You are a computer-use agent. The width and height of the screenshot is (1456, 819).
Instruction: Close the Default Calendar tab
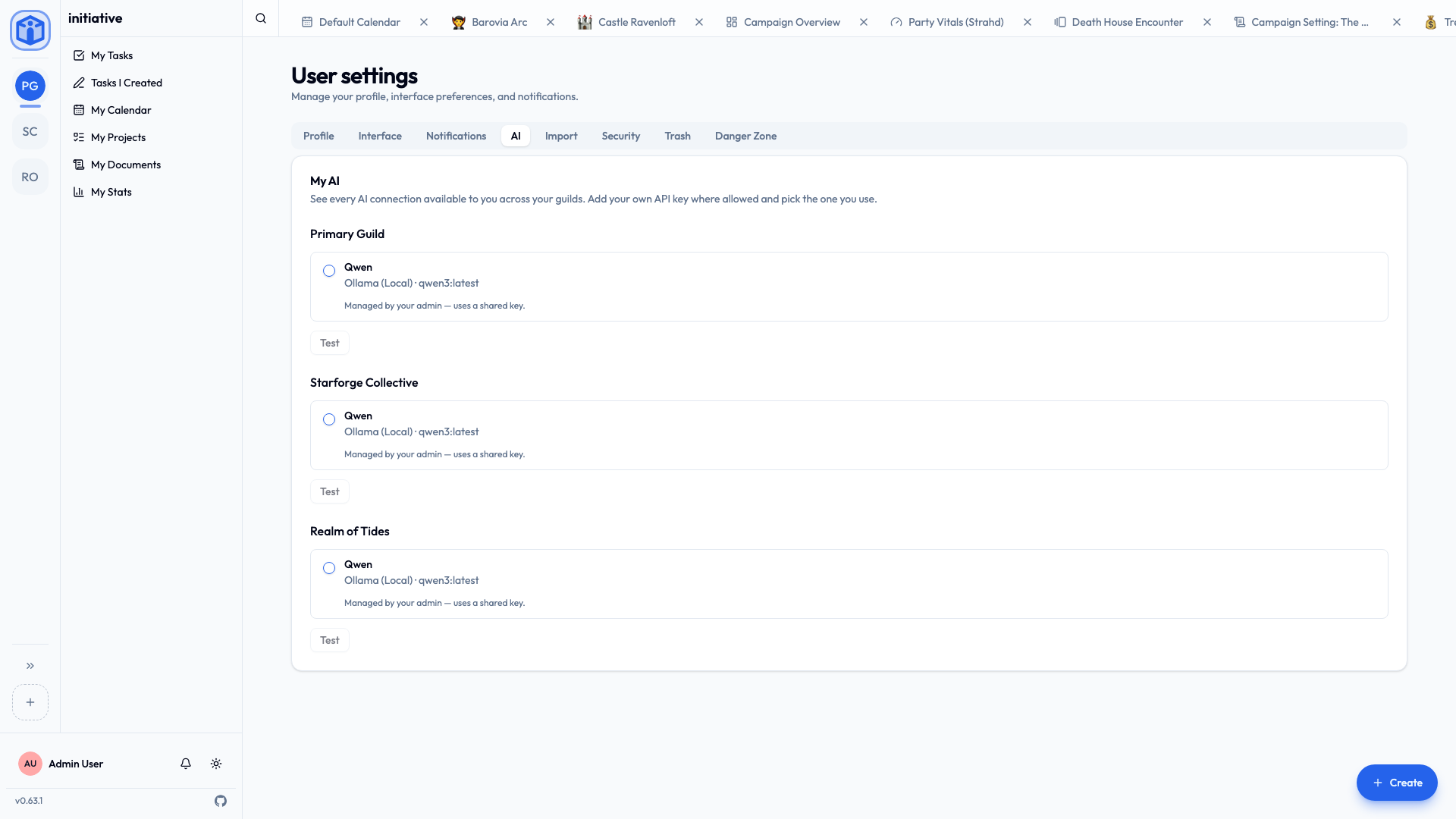(x=424, y=22)
